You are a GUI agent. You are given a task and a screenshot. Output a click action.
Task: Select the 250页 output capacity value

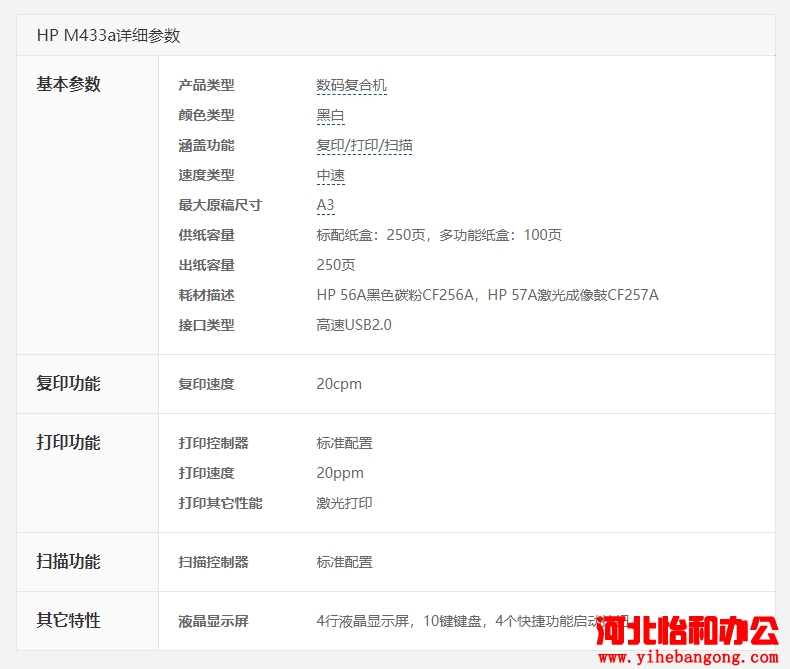tap(336, 265)
